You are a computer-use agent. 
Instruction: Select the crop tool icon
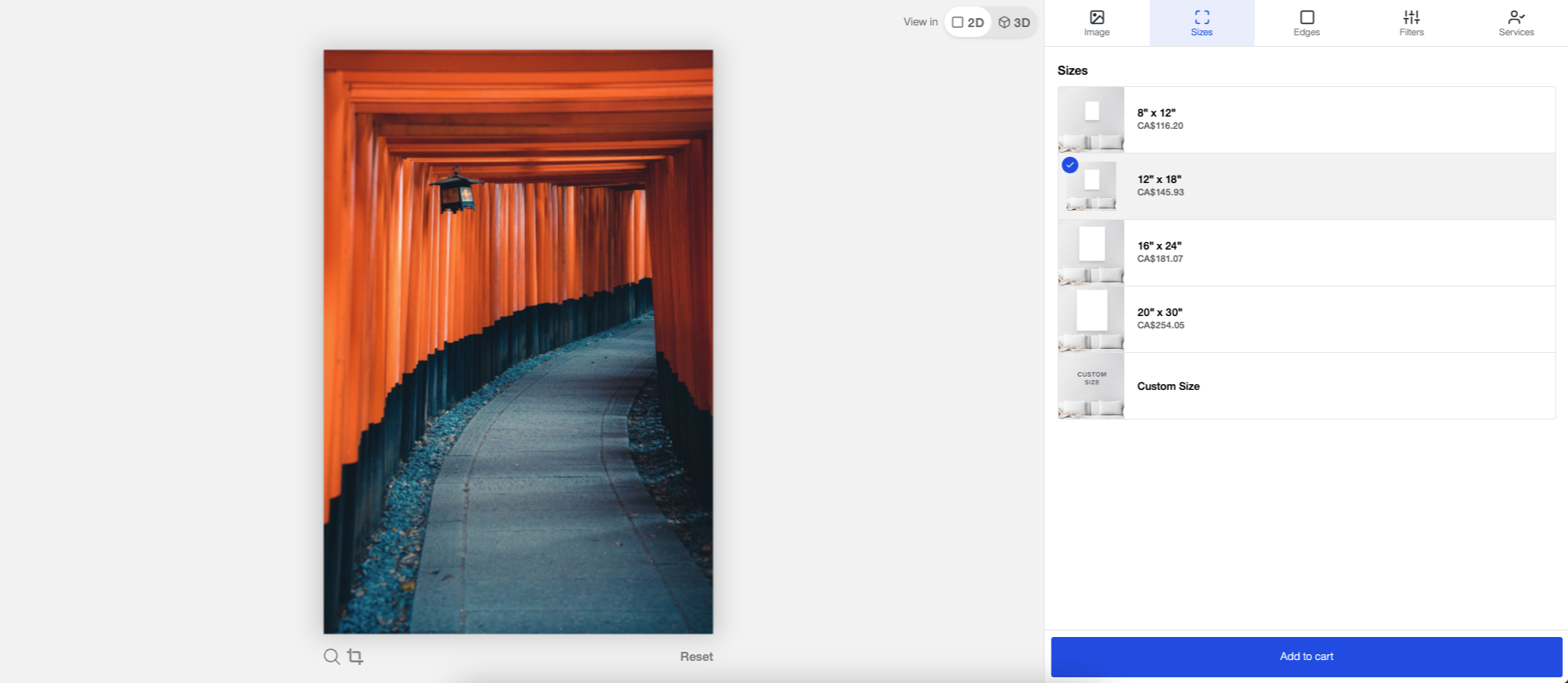tap(355, 657)
